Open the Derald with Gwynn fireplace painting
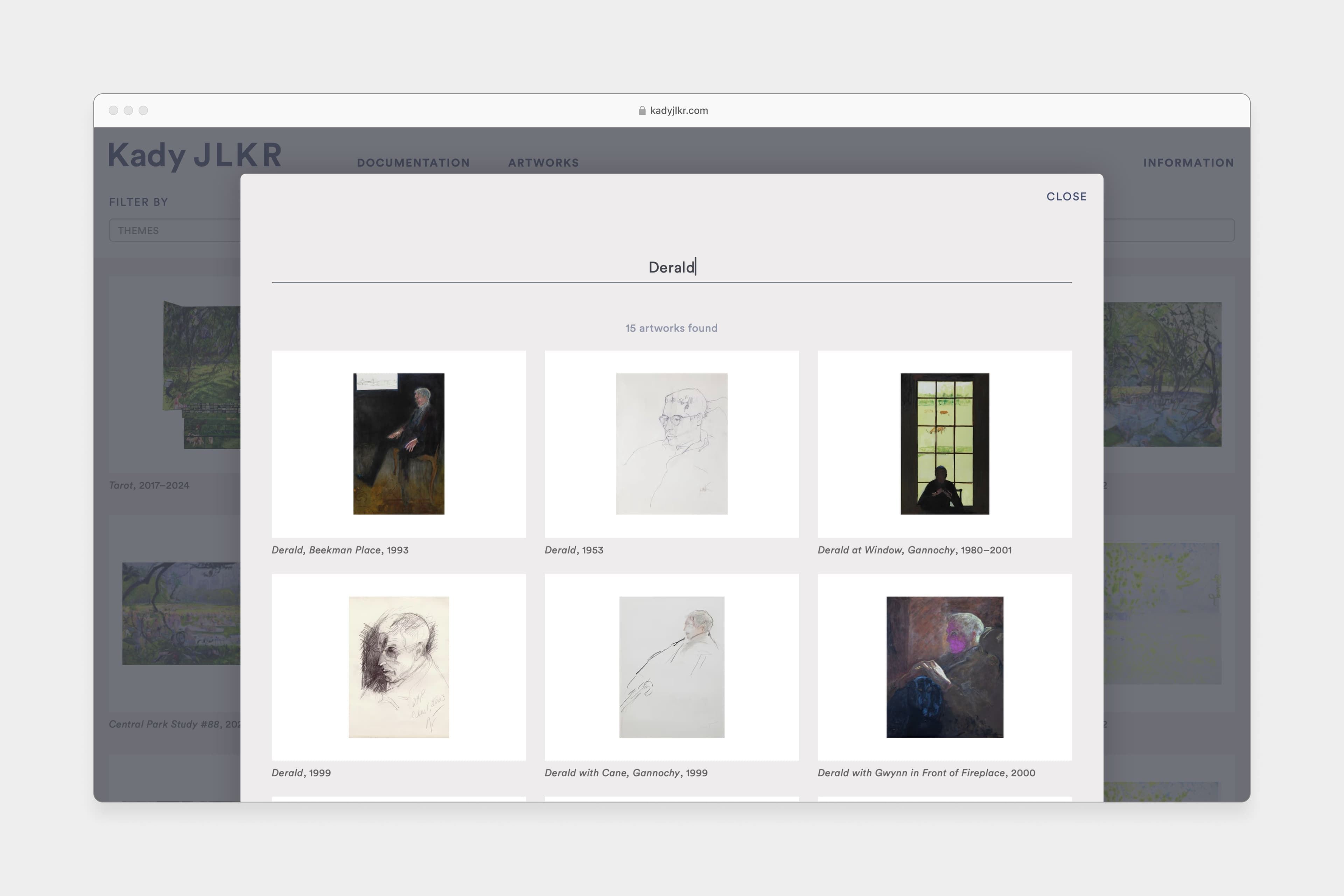Screen dimensions: 1344x896 click(944, 667)
